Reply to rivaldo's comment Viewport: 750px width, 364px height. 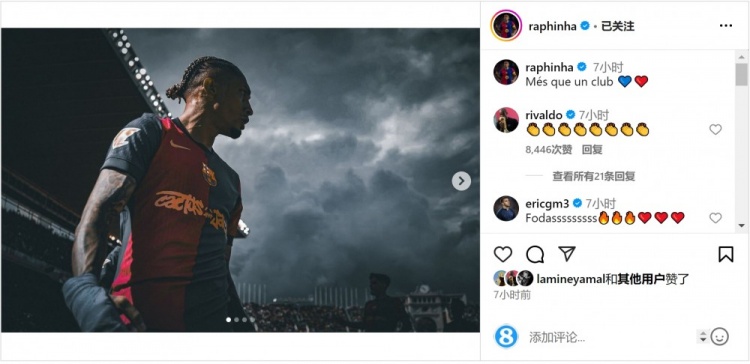click(592, 150)
